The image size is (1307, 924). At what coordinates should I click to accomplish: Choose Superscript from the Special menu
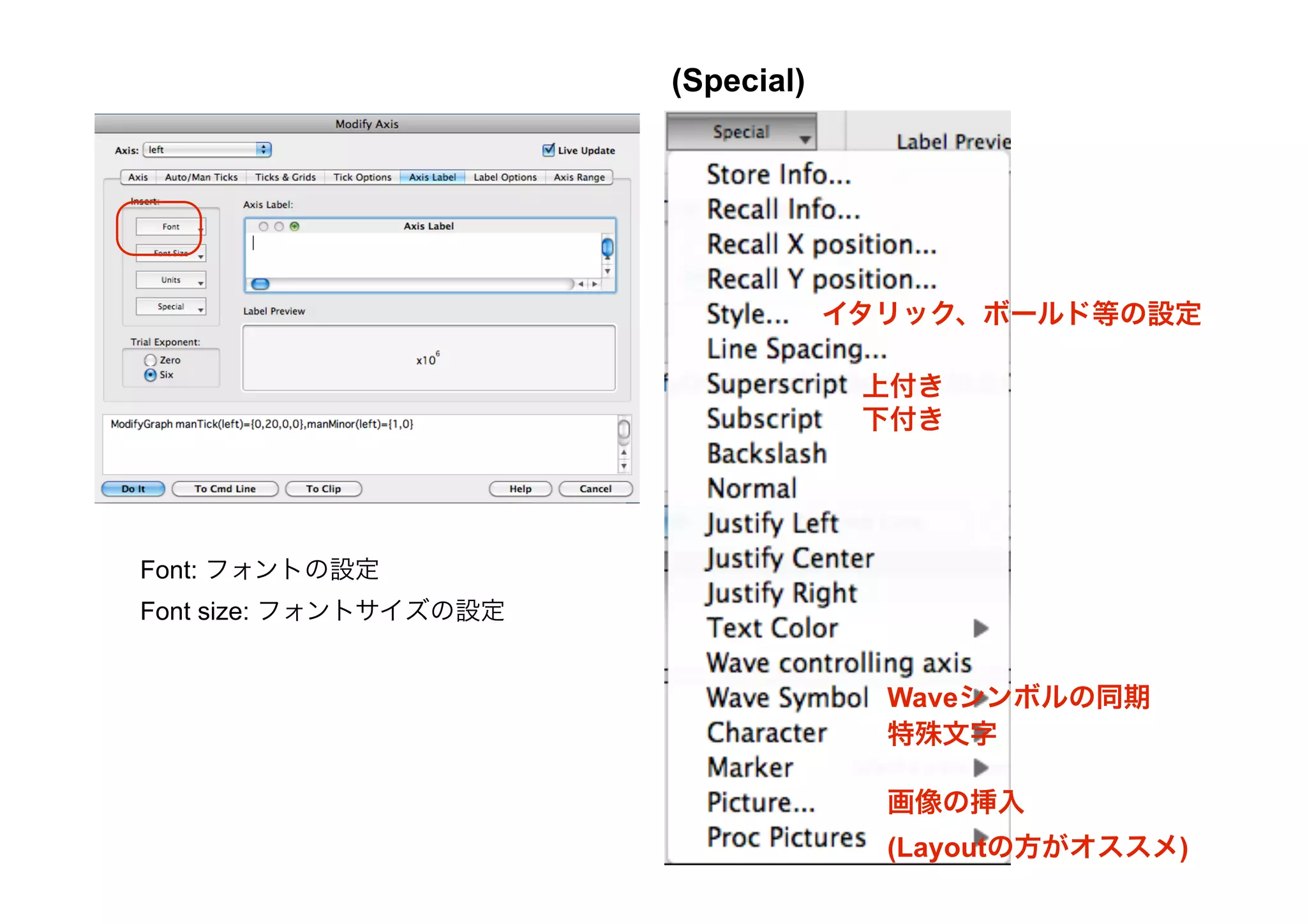tap(777, 384)
